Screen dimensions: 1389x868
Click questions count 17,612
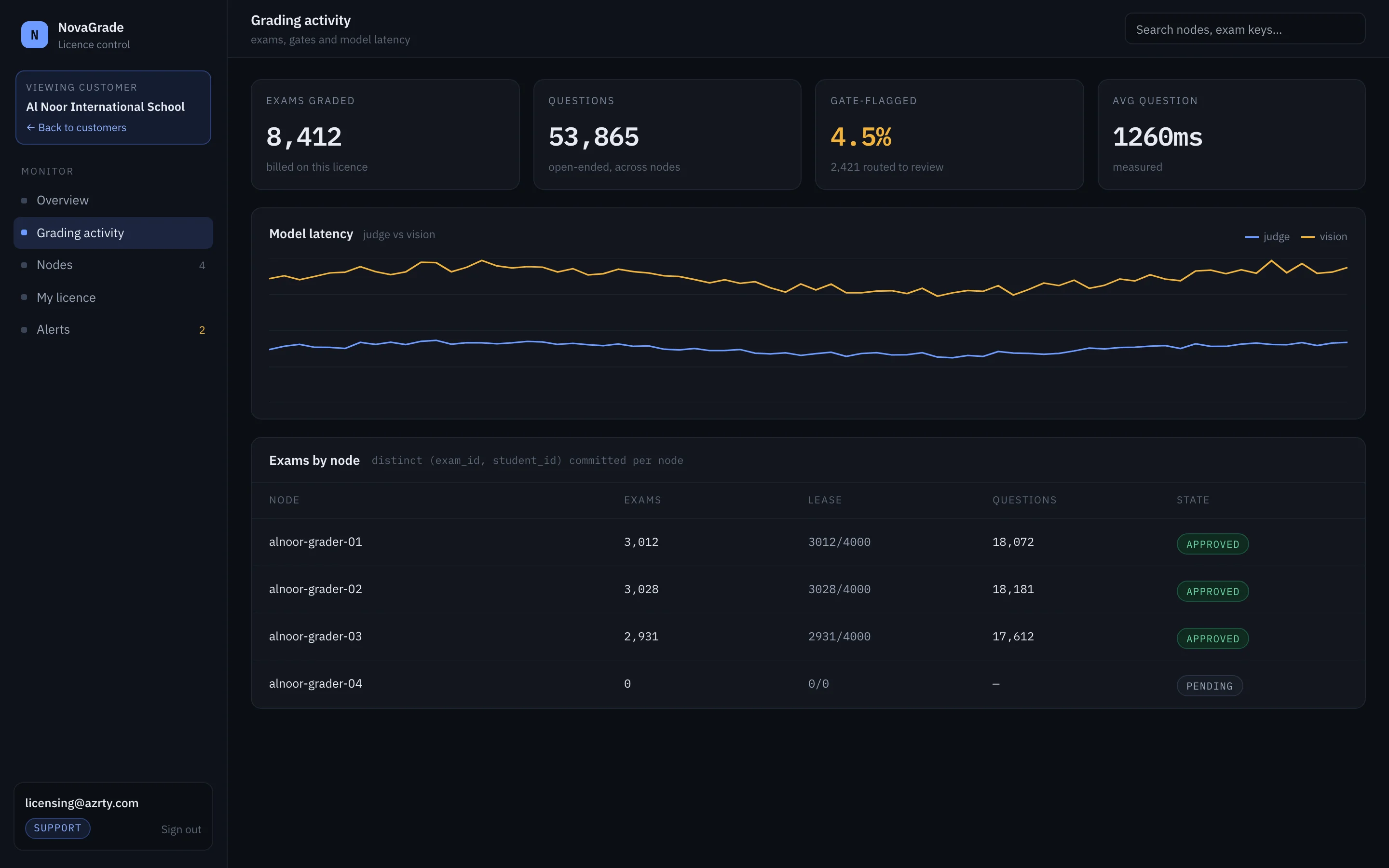(x=1013, y=636)
